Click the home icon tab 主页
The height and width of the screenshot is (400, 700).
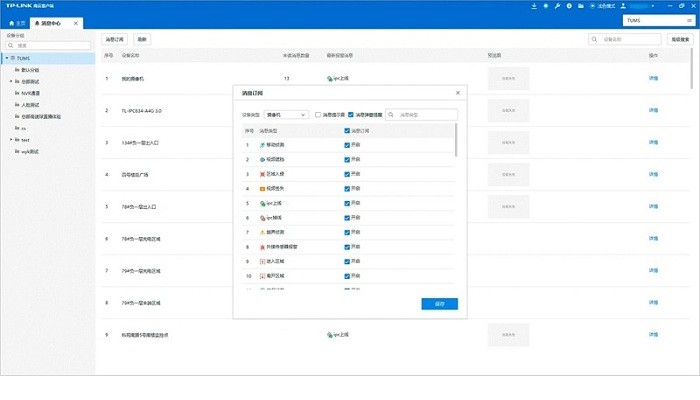pos(16,22)
